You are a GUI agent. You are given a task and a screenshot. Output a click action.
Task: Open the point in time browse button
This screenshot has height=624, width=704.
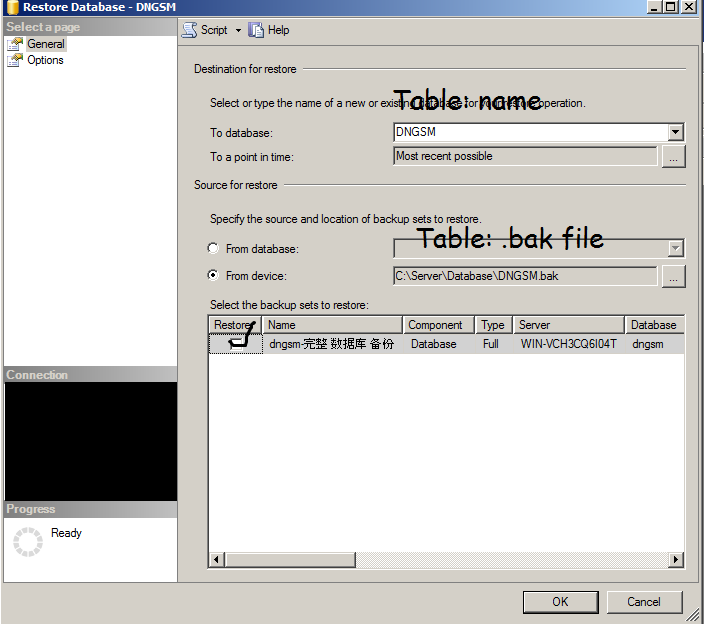click(673, 156)
